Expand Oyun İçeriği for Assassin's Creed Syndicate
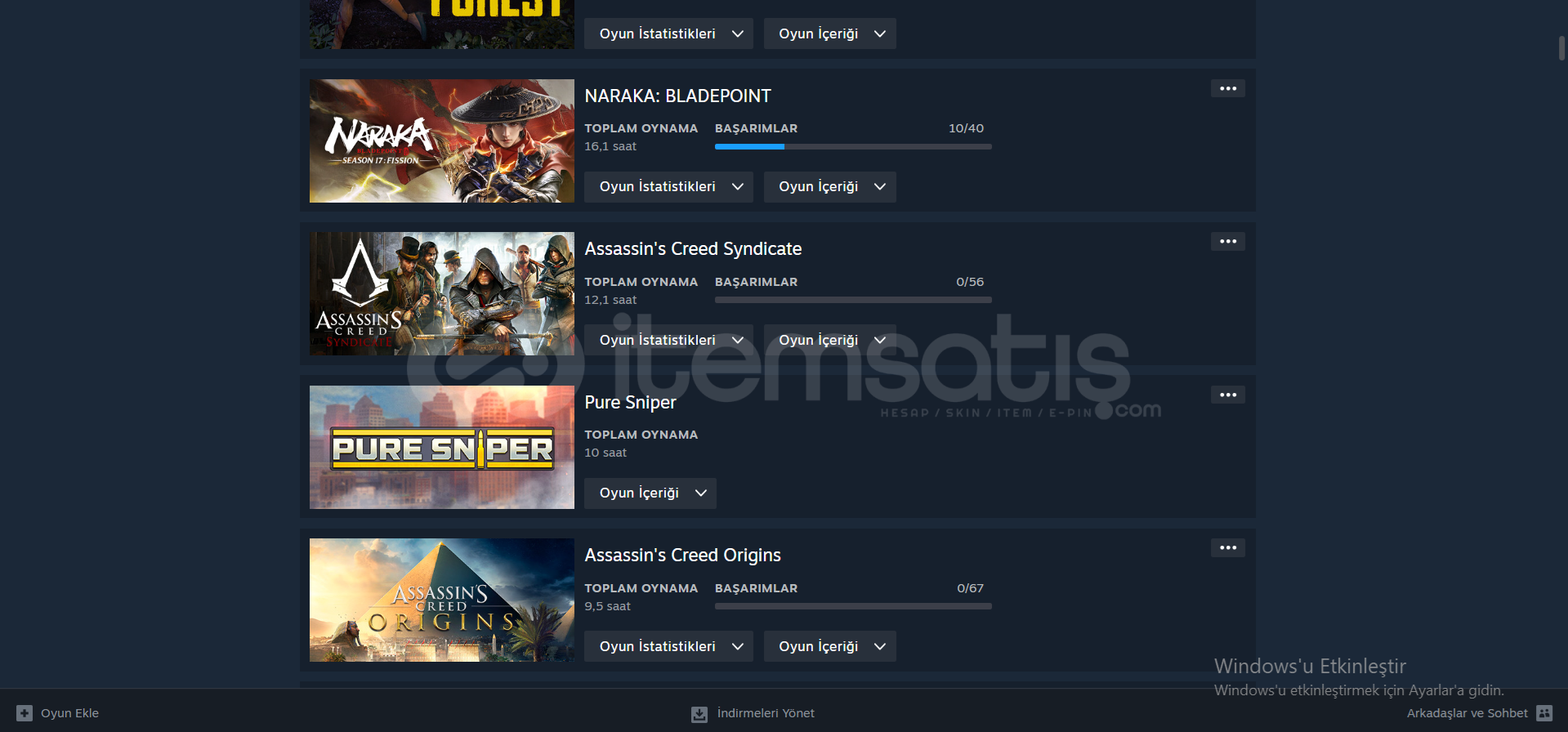Image resolution: width=1568 pixels, height=732 pixels. click(x=829, y=340)
